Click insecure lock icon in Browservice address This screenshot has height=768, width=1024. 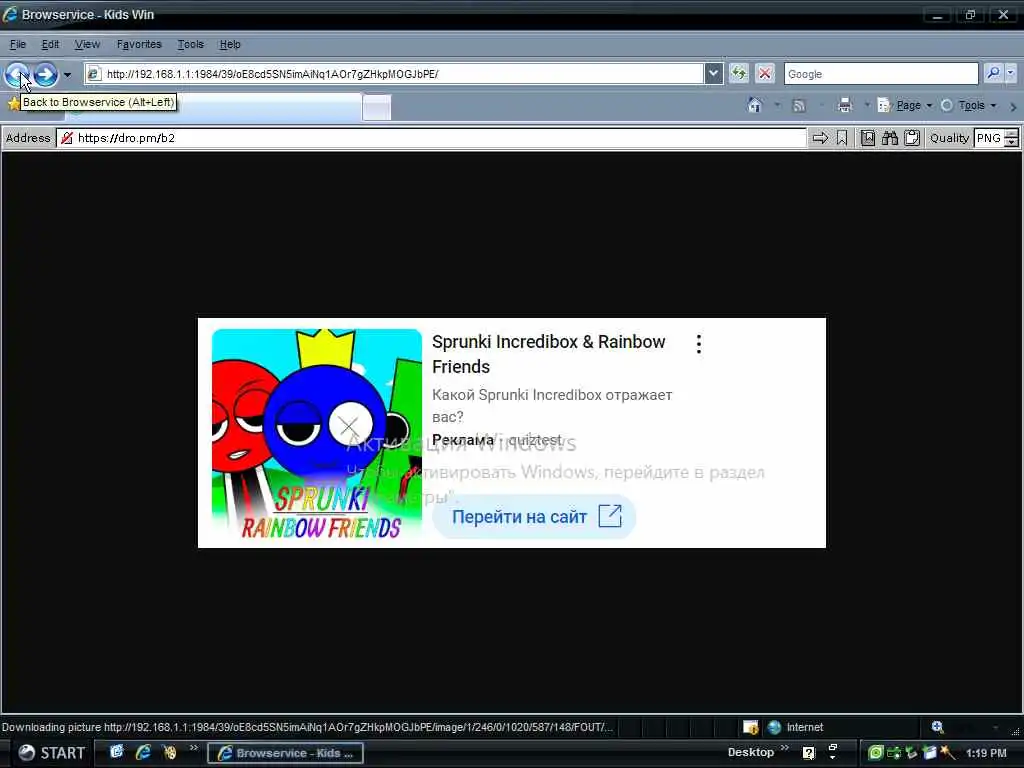[x=66, y=138]
